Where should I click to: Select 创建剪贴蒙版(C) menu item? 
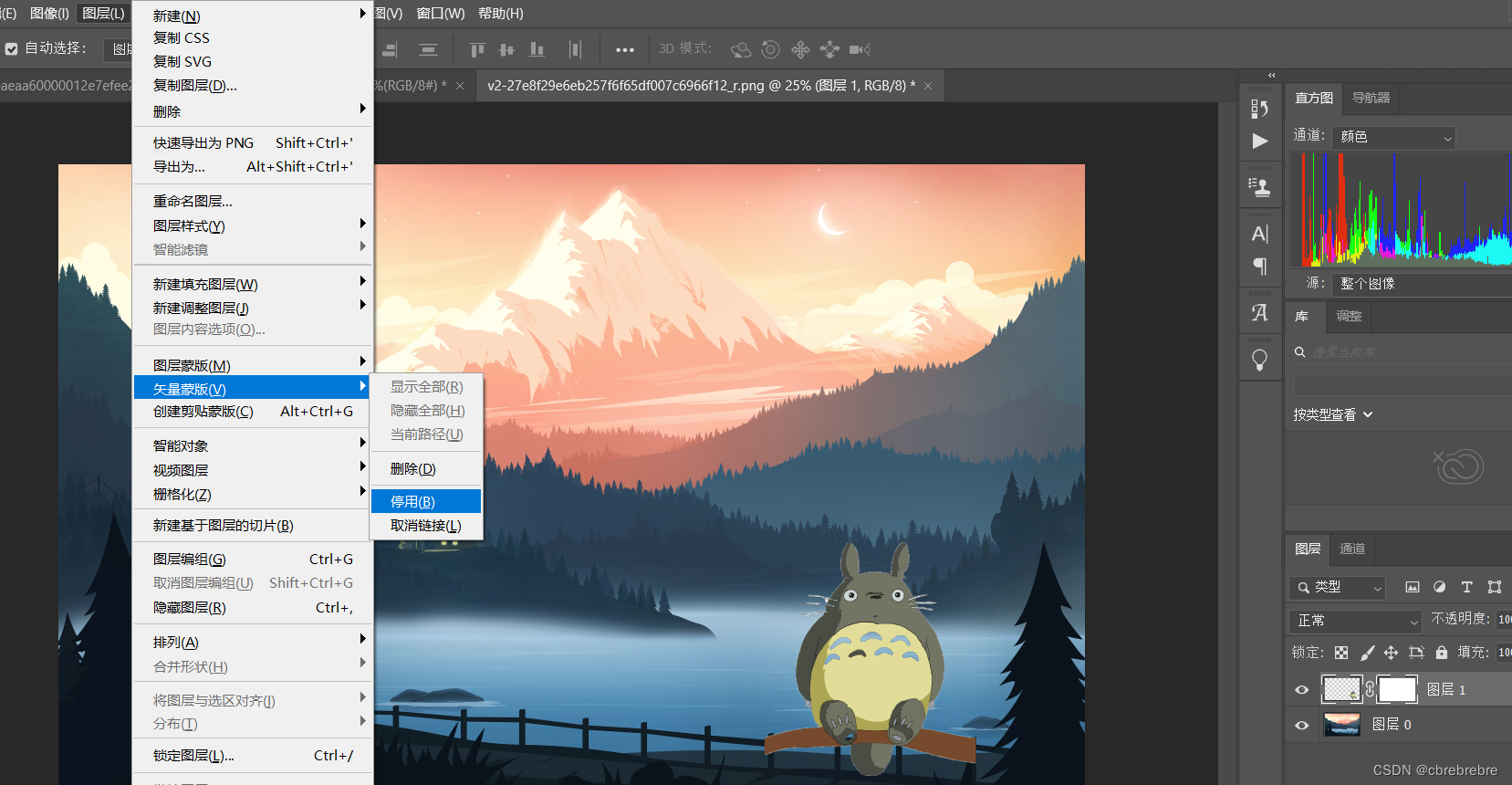[x=253, y=411]
